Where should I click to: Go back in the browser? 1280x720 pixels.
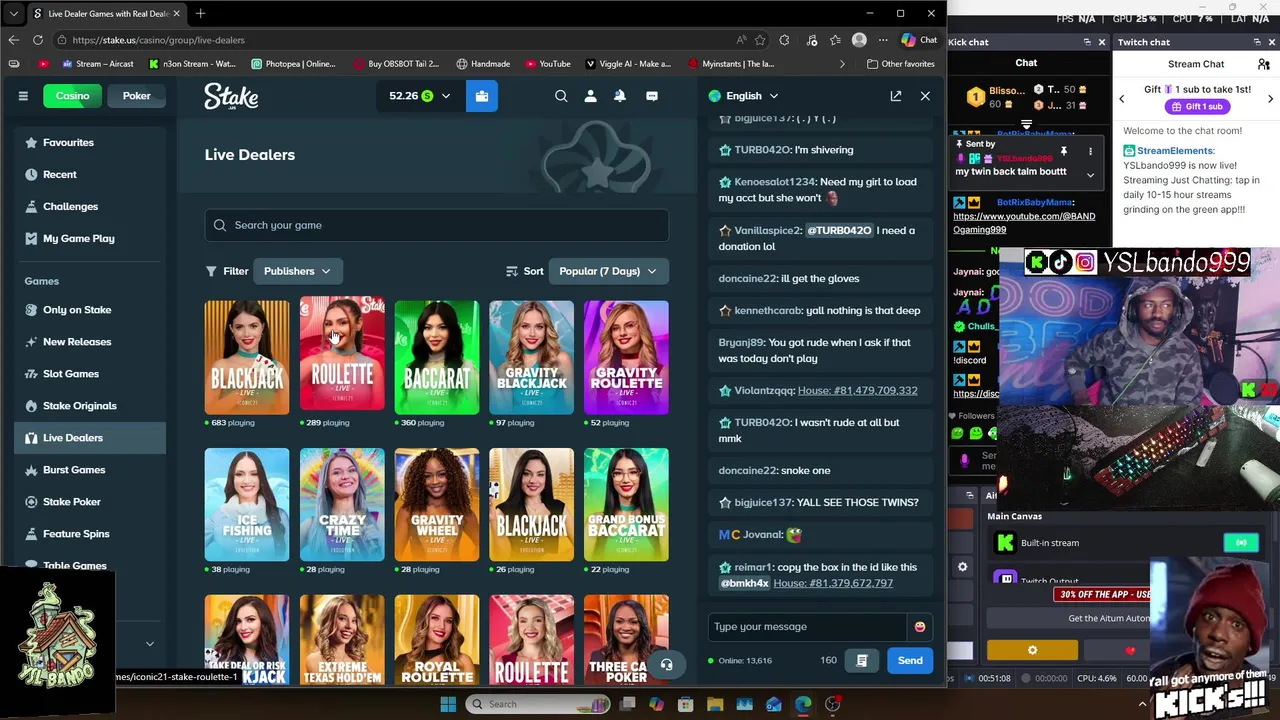coord(13,40)
